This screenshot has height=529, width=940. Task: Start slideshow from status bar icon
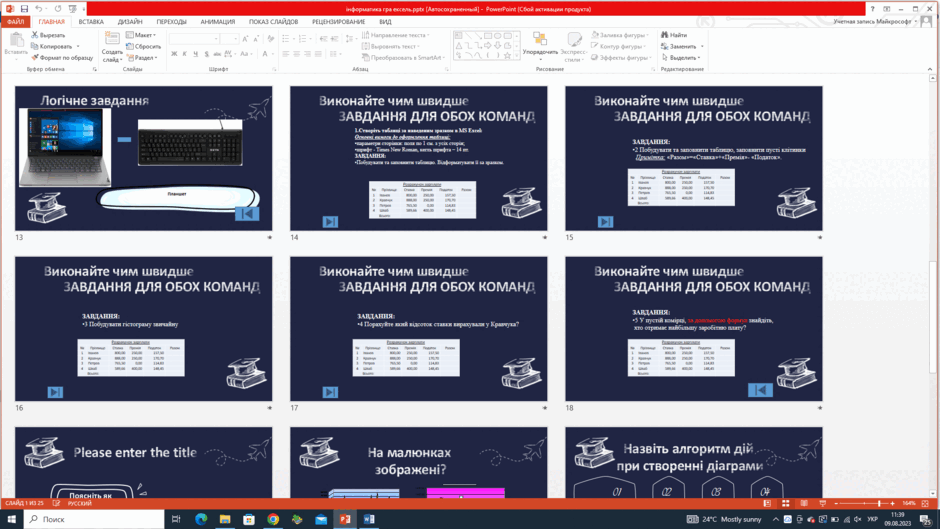tap(822, 504)
